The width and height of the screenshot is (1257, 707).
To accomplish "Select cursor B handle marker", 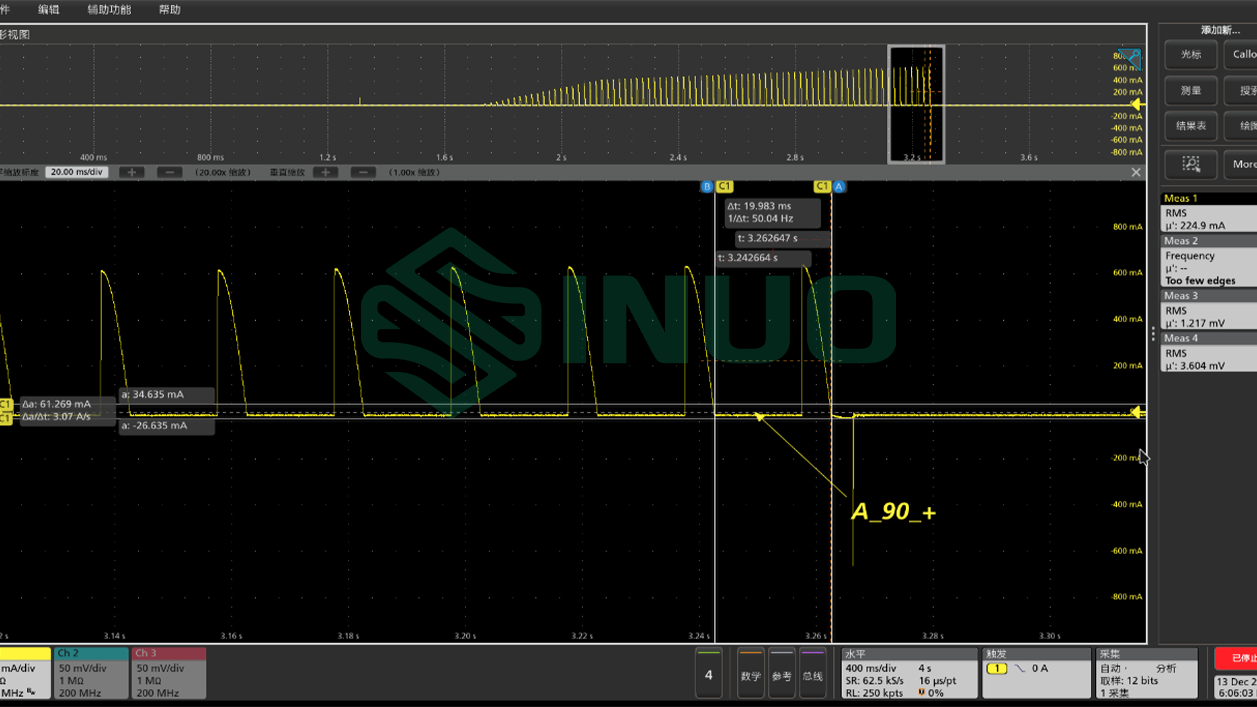I will tap(707, 187).
